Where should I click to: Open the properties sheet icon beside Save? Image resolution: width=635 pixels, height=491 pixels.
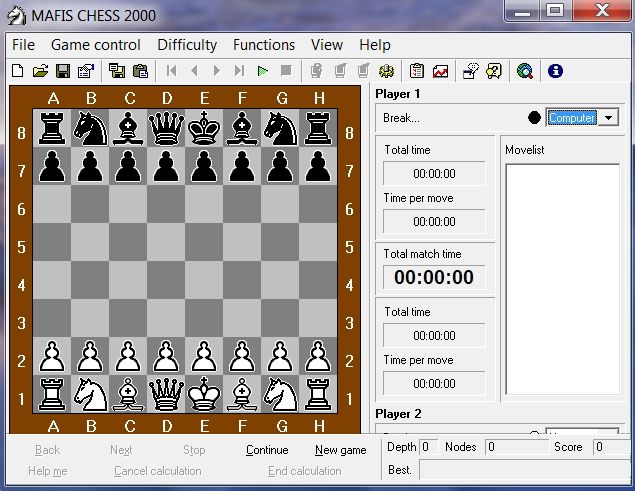tap(86, 71)
